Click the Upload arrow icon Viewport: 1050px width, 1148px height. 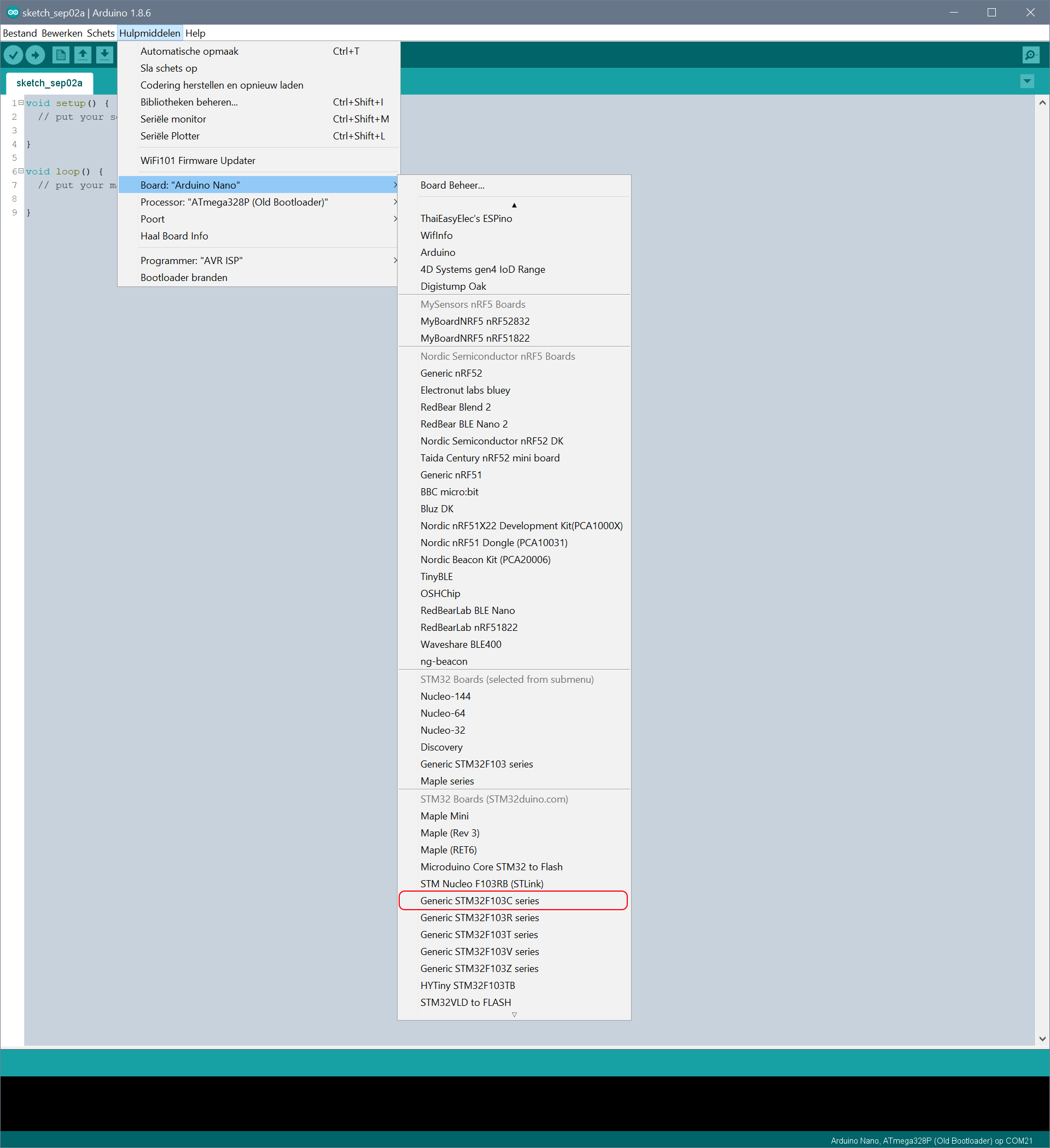36,55
